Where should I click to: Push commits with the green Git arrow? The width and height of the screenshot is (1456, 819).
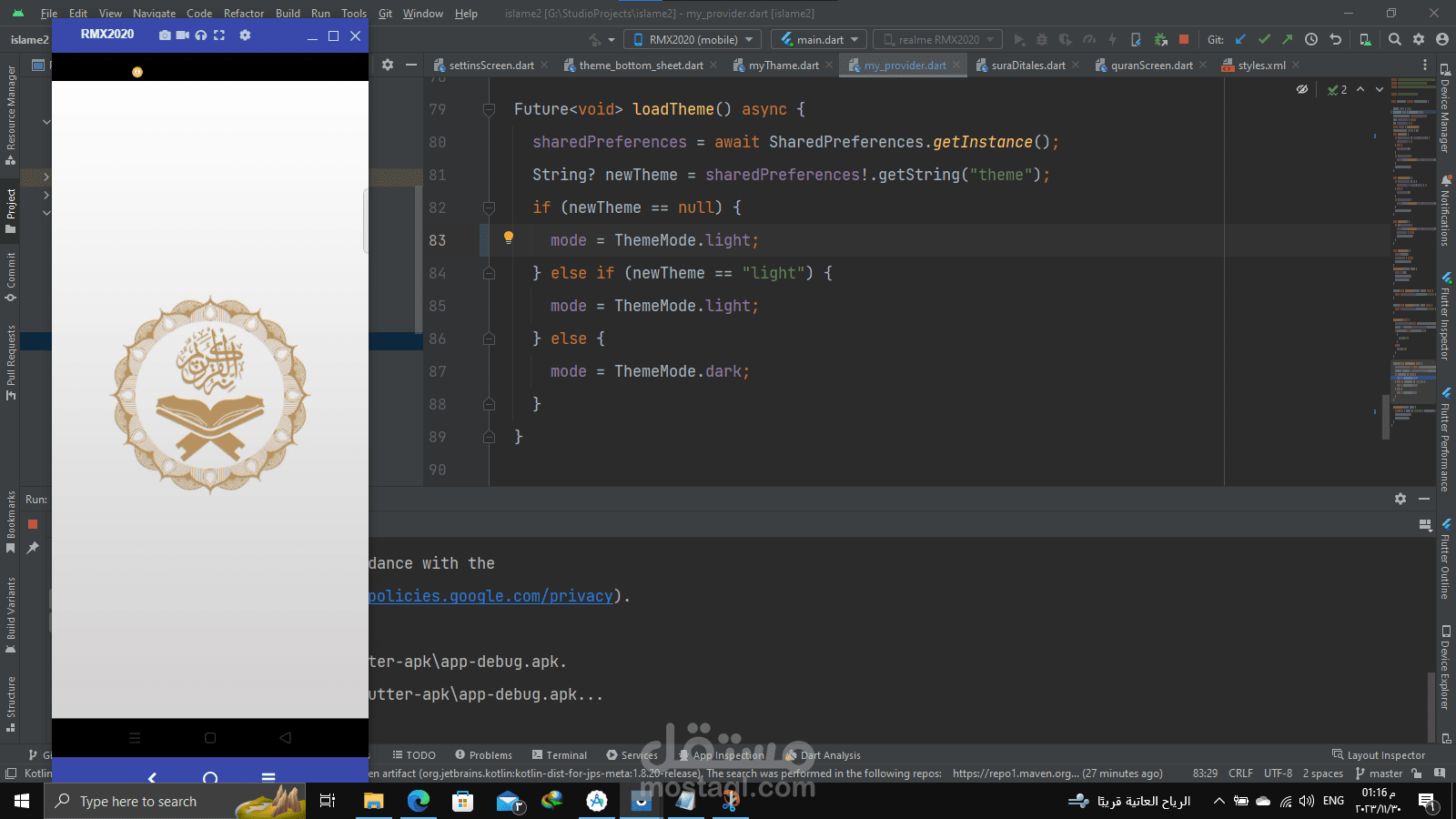coord(1287,39)
